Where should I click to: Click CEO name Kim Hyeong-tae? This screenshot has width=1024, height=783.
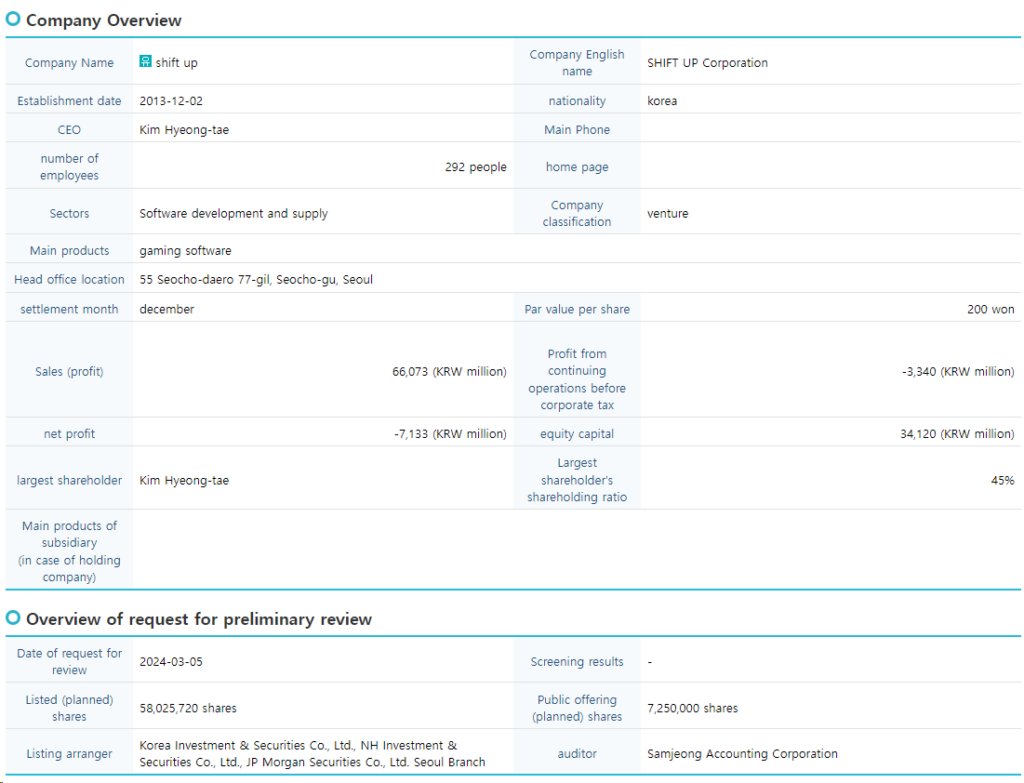coord(181,129)
